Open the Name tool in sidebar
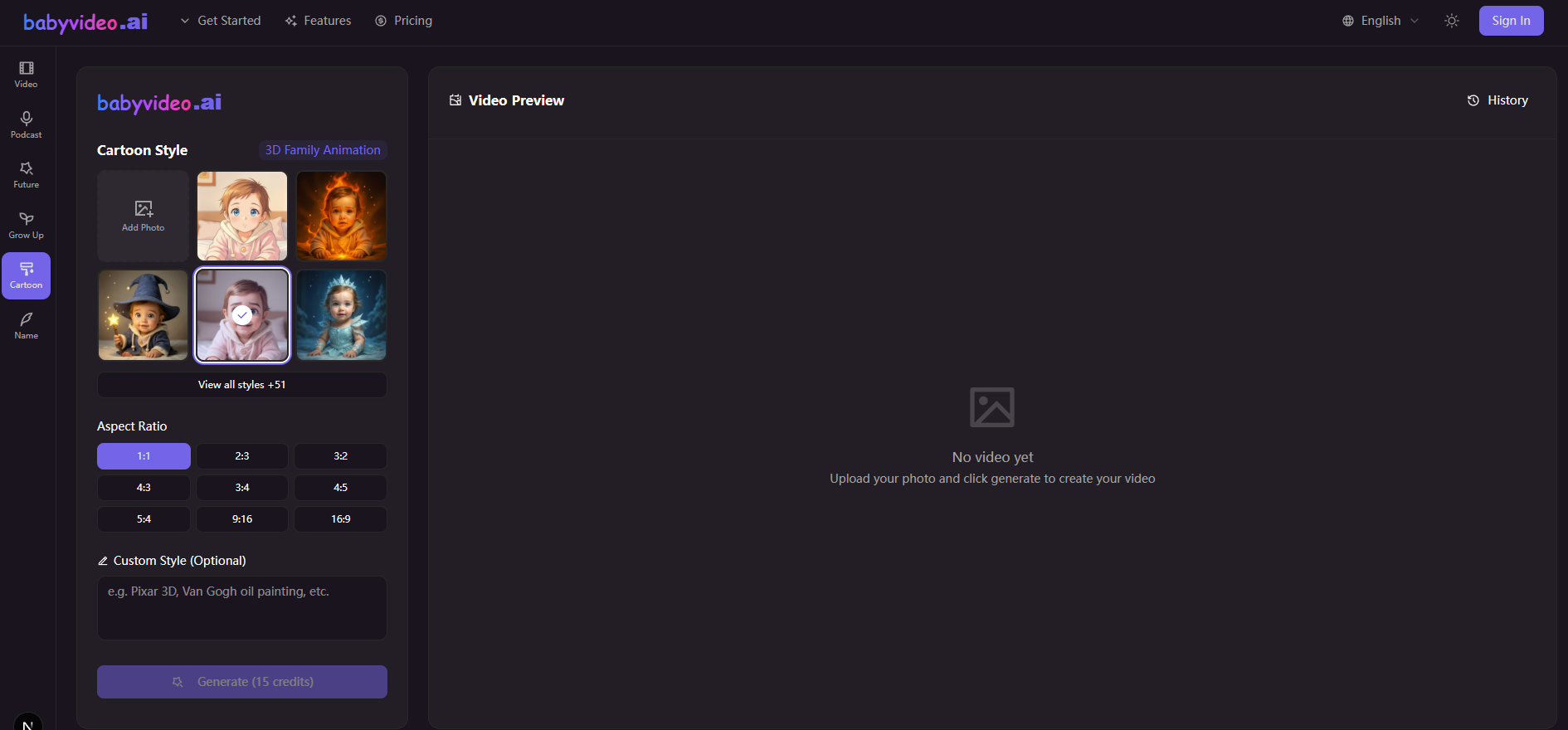 (26, 326)
